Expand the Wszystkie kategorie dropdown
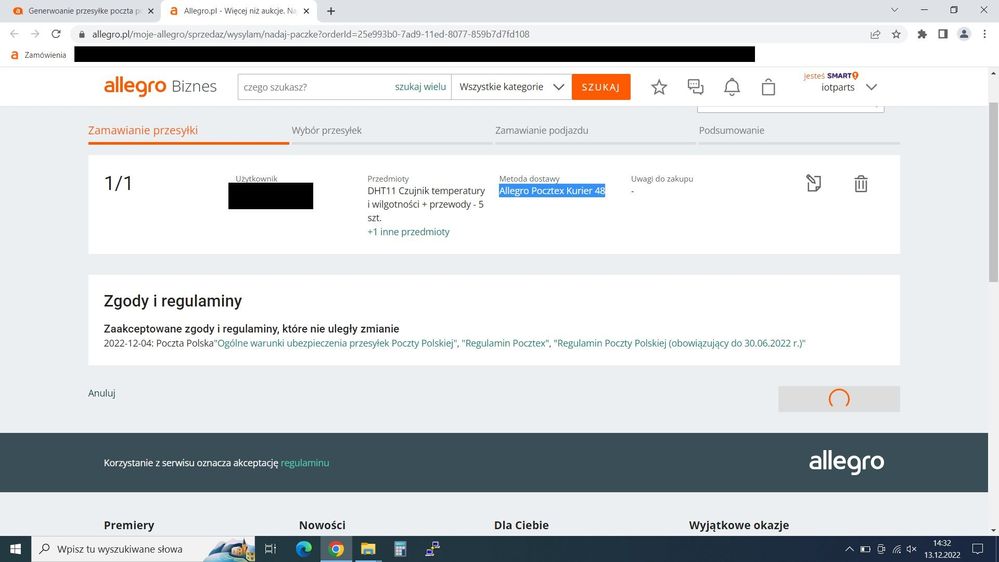999x562 pixels. (512, 87)
